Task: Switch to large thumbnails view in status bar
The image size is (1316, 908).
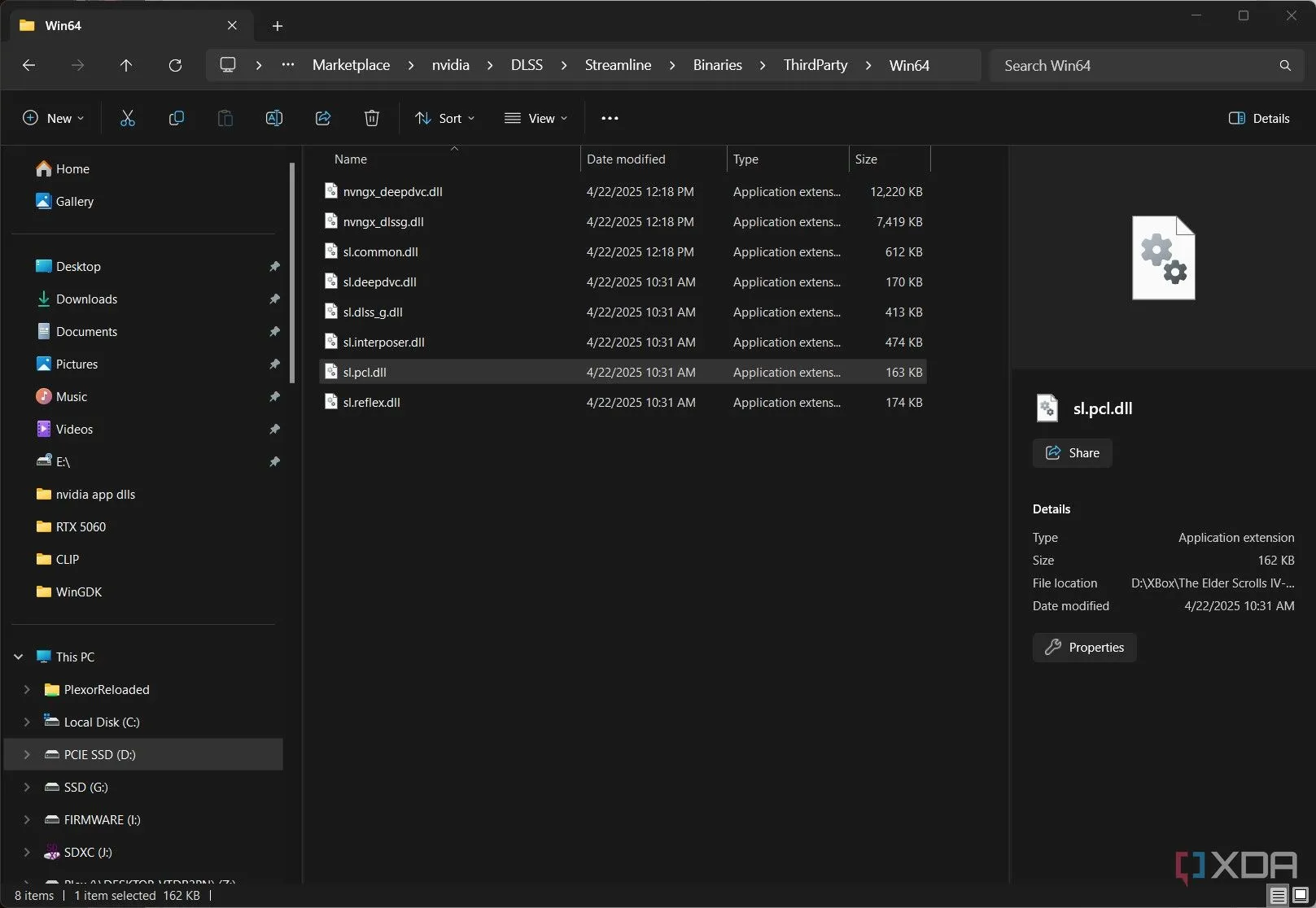Action: pos(1301,895)
